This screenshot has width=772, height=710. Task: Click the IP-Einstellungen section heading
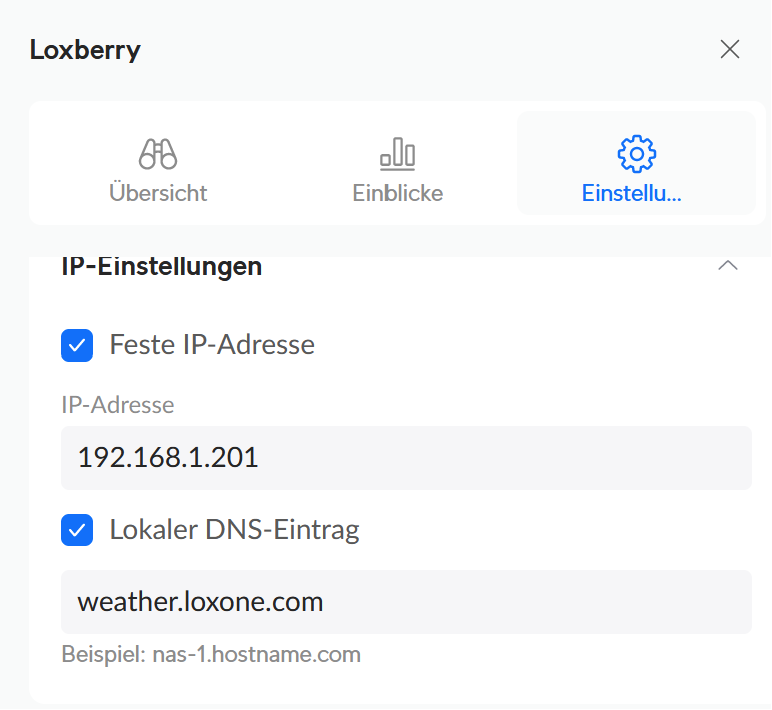162,266
